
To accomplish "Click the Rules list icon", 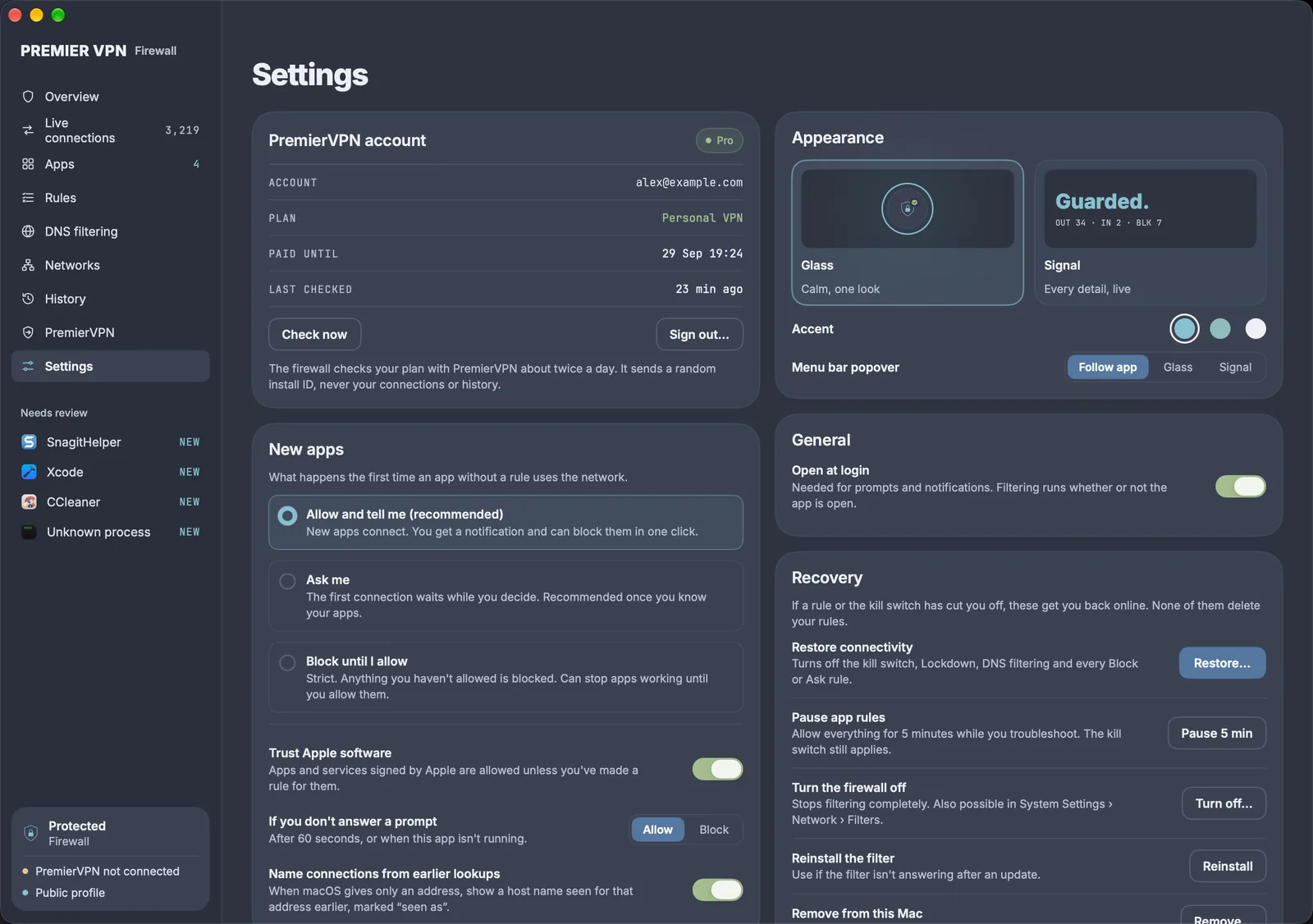I will (x=28, y=198).
